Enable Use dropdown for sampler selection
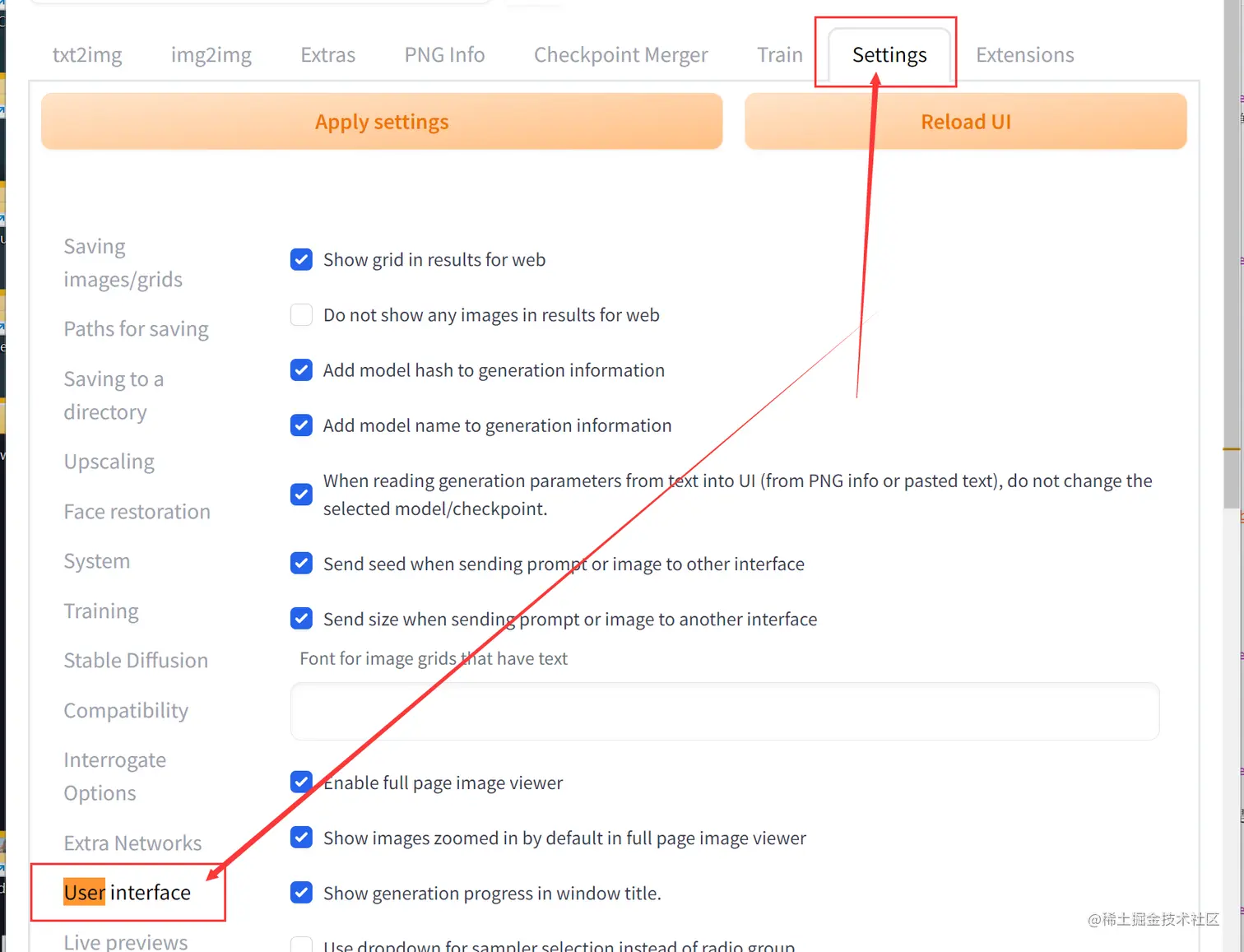1244x952 pixels. [x=301, y=945]
